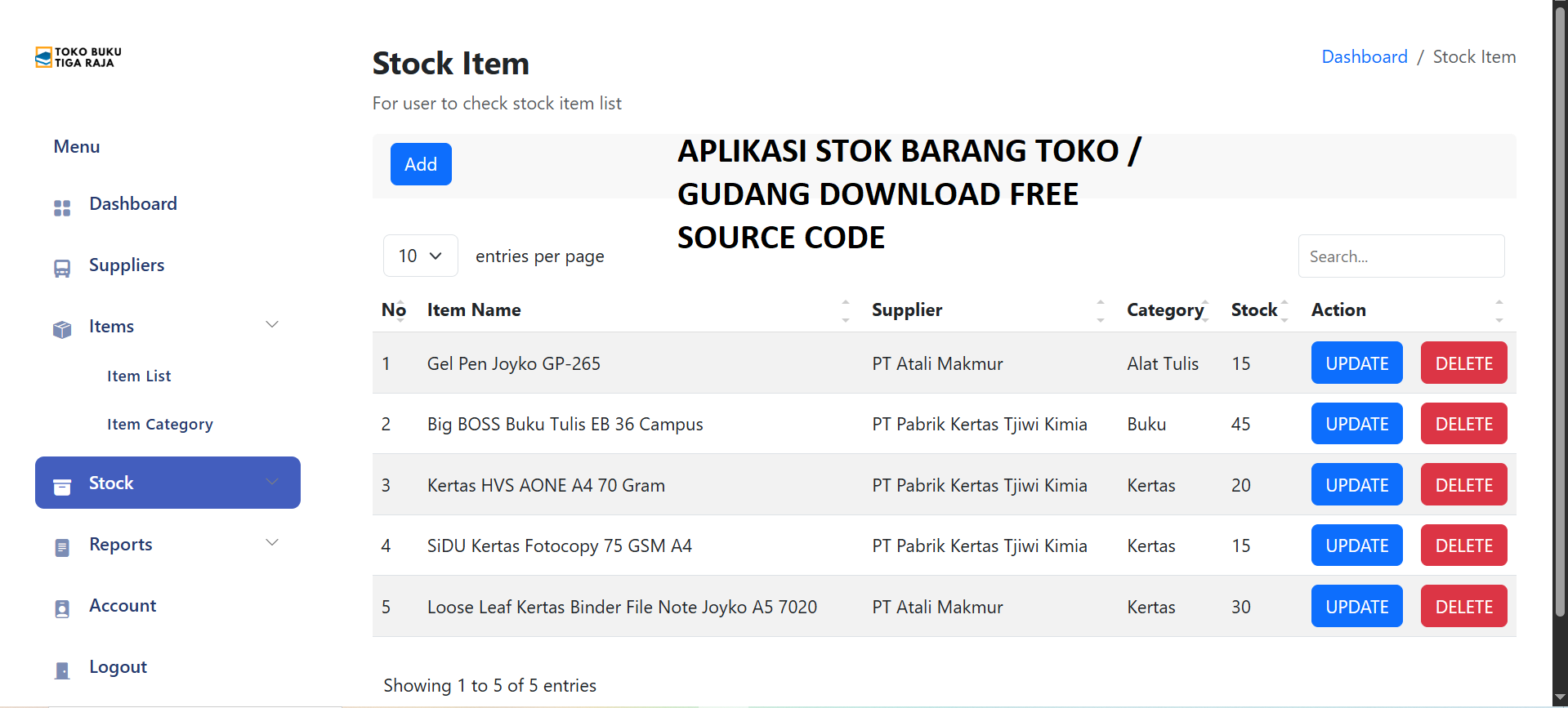Delete the Gel Pen Joyko GP-265 row
Screen dimensions: 1568x708
coord(1464,363)
